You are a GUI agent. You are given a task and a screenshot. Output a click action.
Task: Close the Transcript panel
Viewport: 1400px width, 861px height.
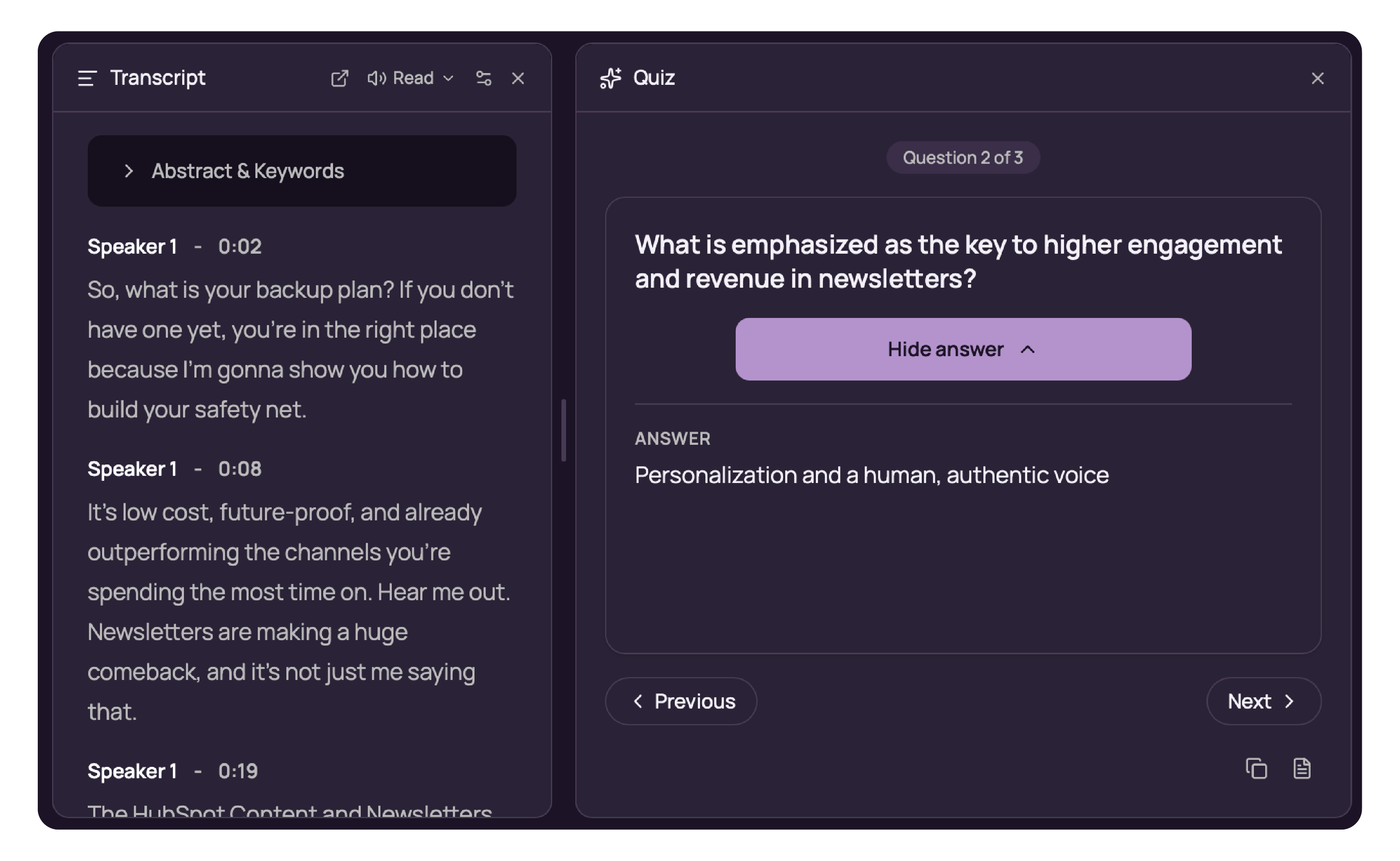[518, 78]
